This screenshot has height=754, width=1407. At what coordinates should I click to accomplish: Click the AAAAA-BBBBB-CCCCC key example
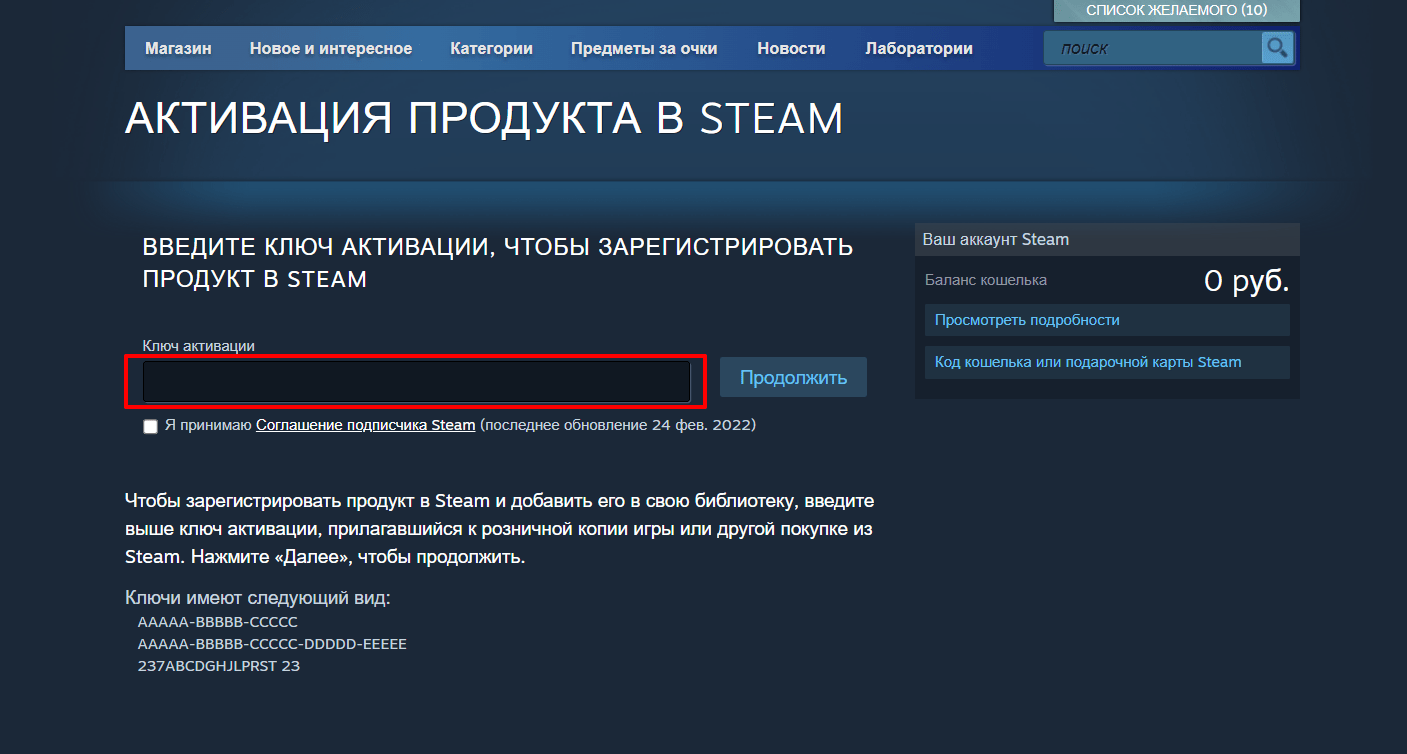(x=218, y=622)
